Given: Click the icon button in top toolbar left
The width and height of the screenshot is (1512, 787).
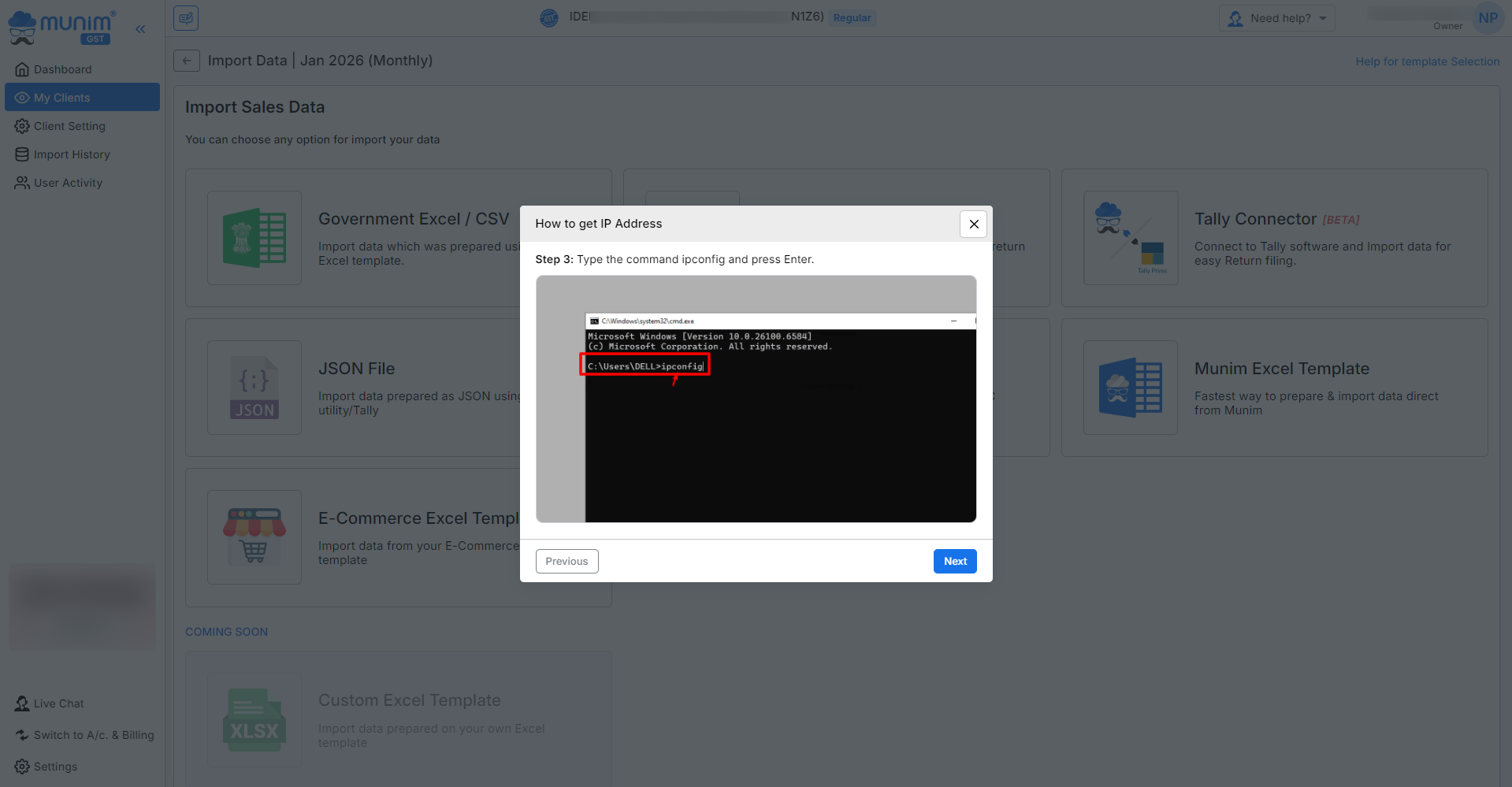Looking at the screenshot, I should click(x=186, y=18).
